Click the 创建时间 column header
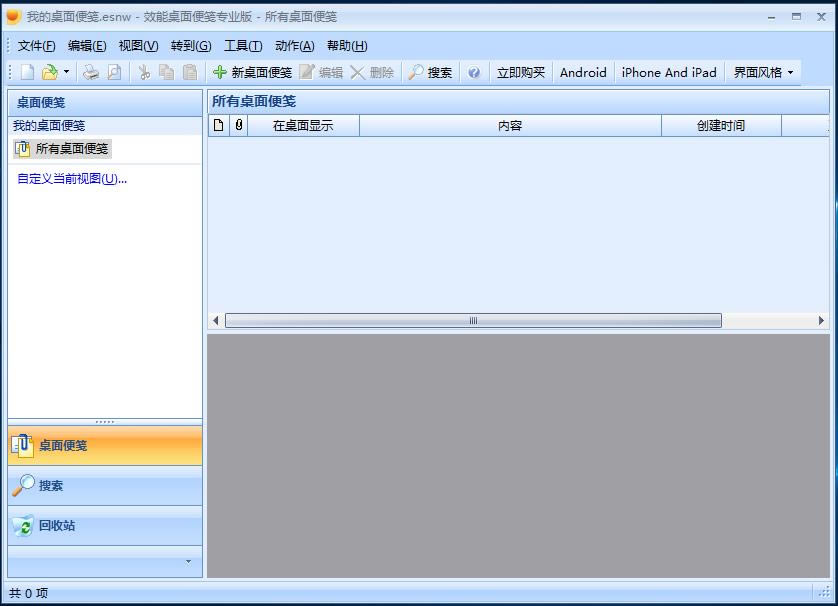The width and height of the screenshot is (838, 606). [x=721, y=126]
